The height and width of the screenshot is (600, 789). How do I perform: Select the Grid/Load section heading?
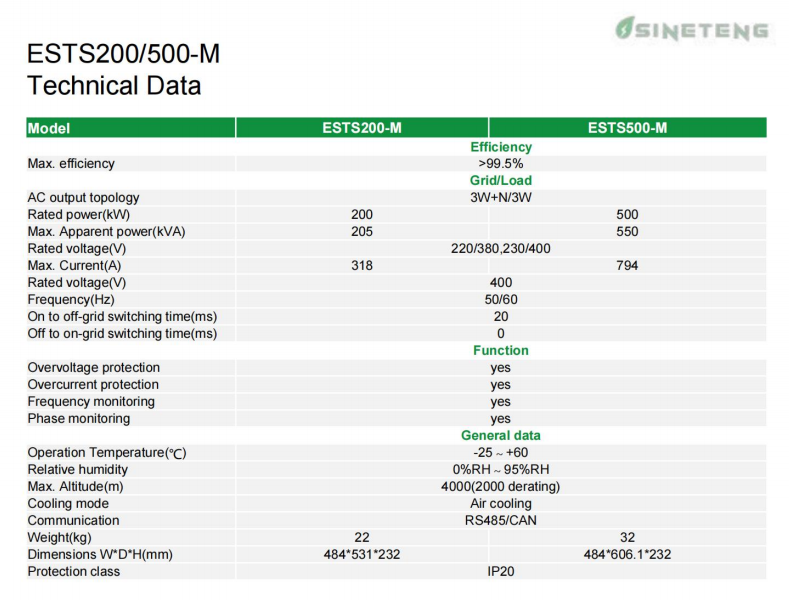(501, 180)
